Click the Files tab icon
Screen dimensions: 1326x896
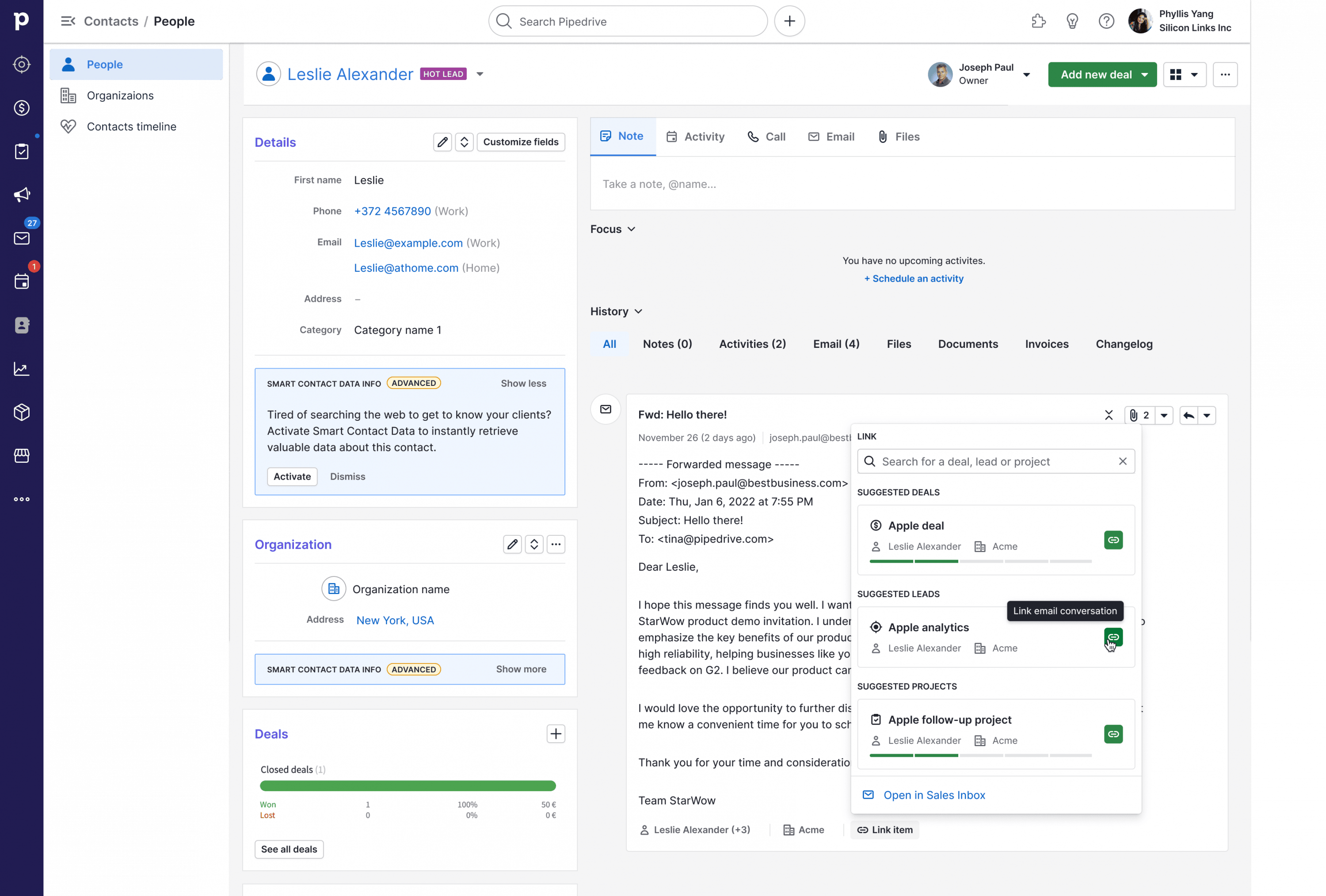point(881,136)
